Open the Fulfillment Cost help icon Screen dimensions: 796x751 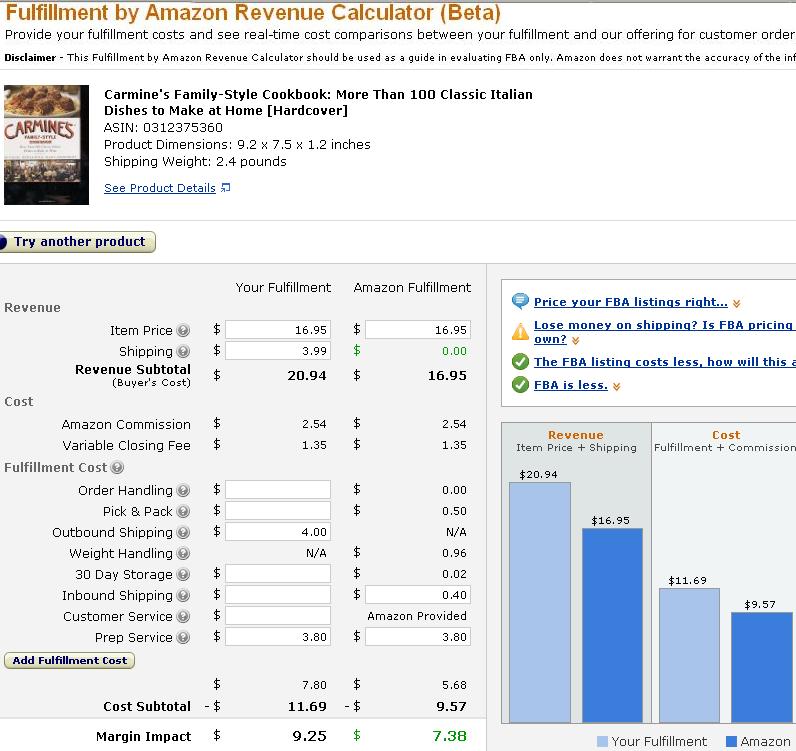click(117, 467)
